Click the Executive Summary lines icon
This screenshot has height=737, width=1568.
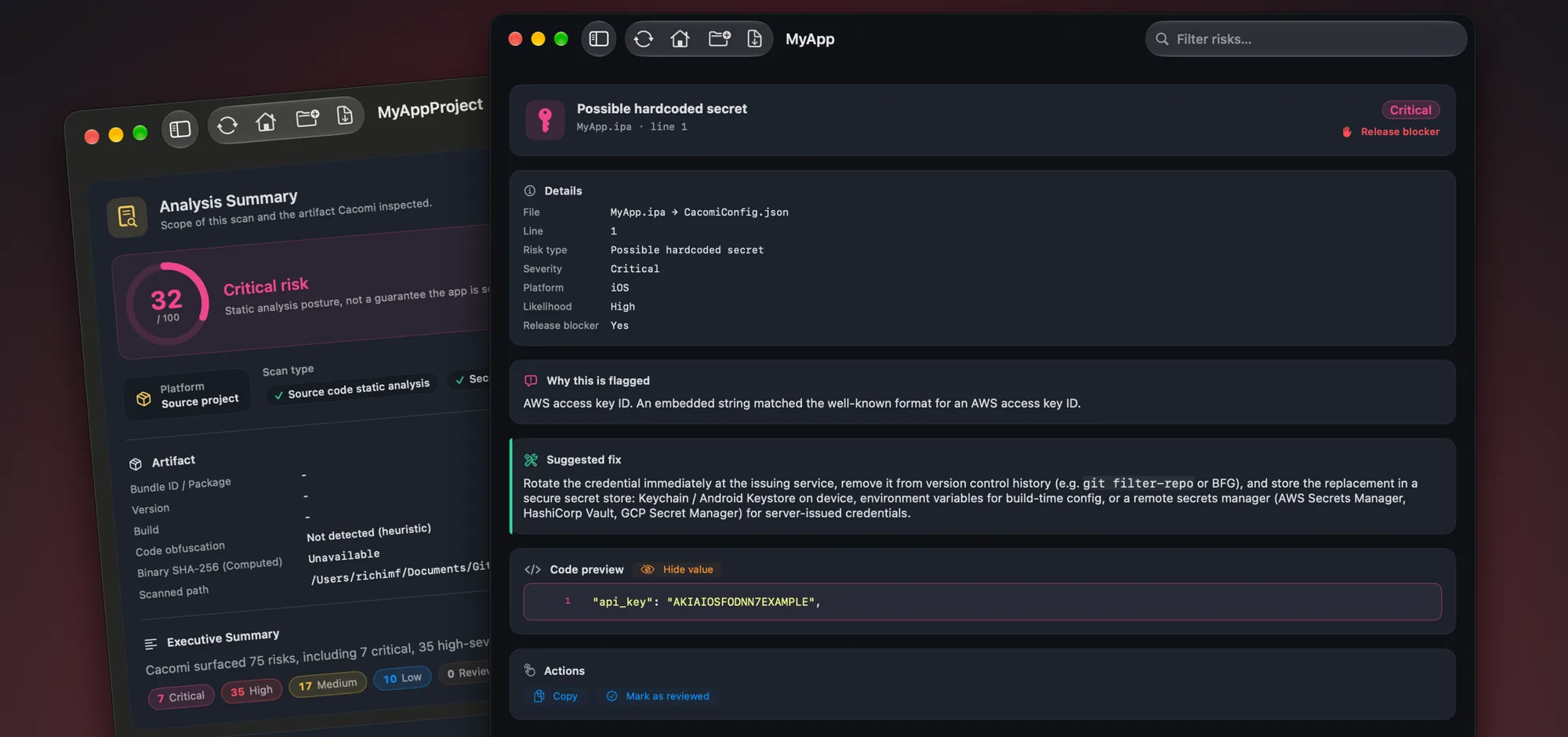tap(151, 644)
